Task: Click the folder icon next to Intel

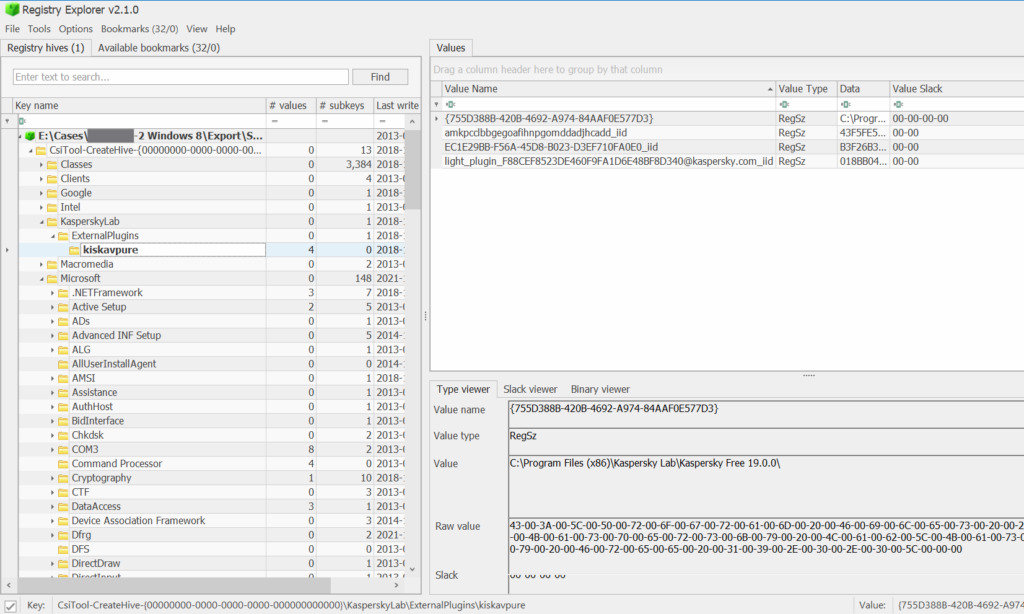Action: pos(52,207)
